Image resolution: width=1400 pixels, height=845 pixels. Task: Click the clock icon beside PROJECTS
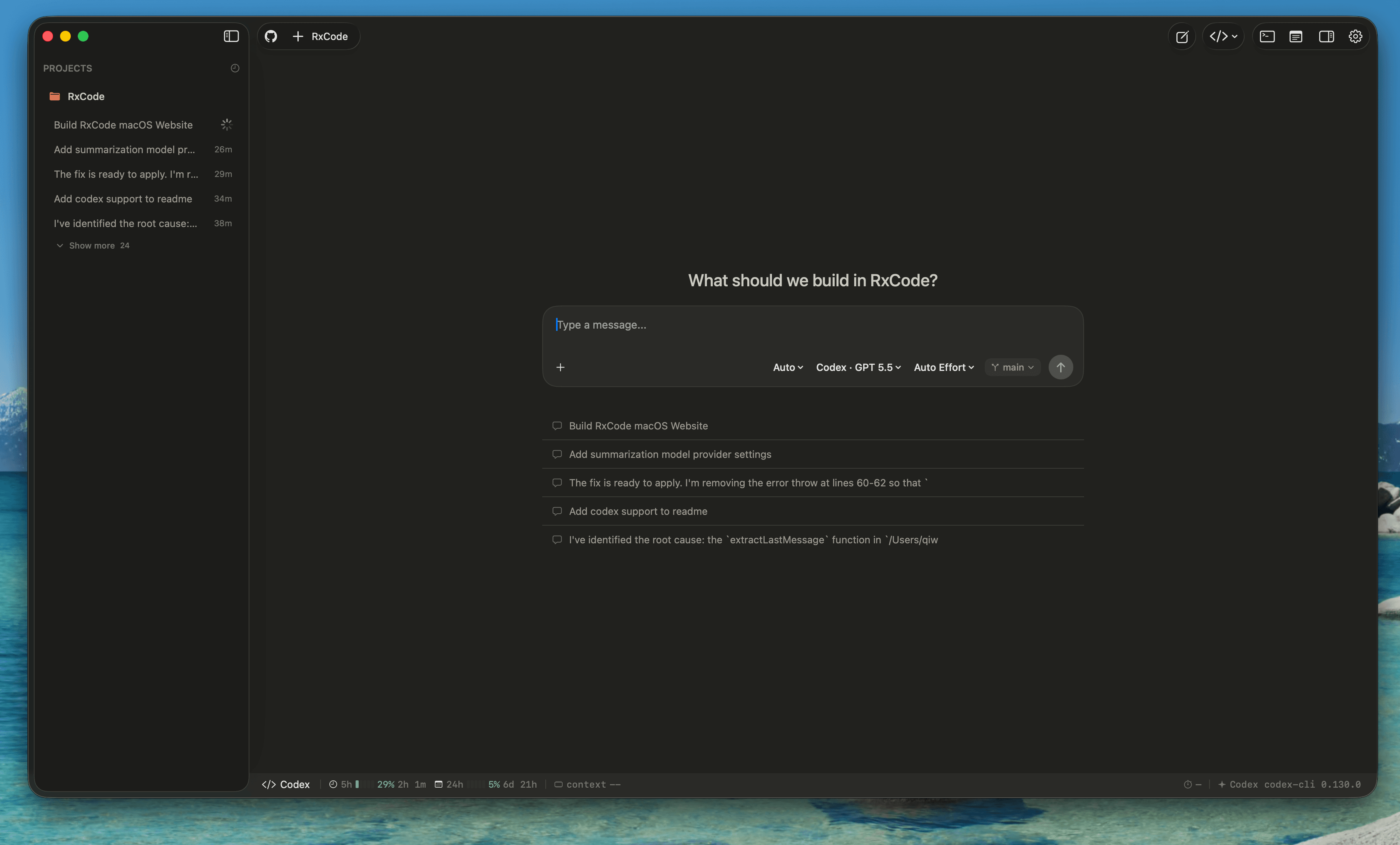pyautogui.click(x=235, y=68)
